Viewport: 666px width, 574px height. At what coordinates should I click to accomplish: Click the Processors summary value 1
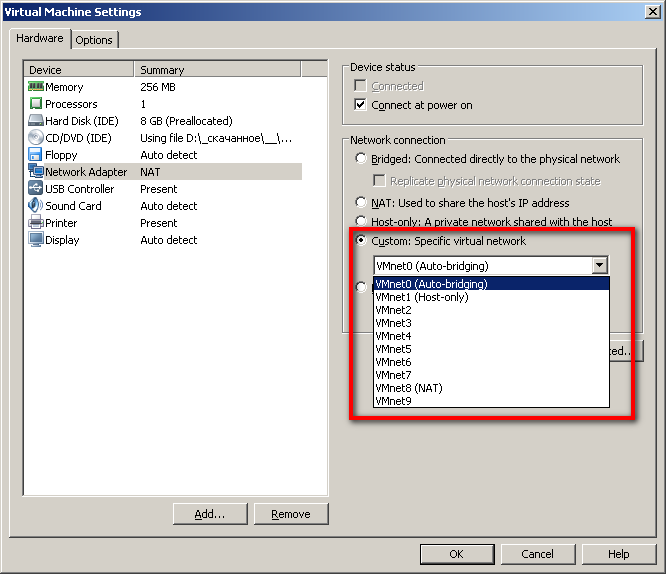pyautogui.click(x=143, y=104)
